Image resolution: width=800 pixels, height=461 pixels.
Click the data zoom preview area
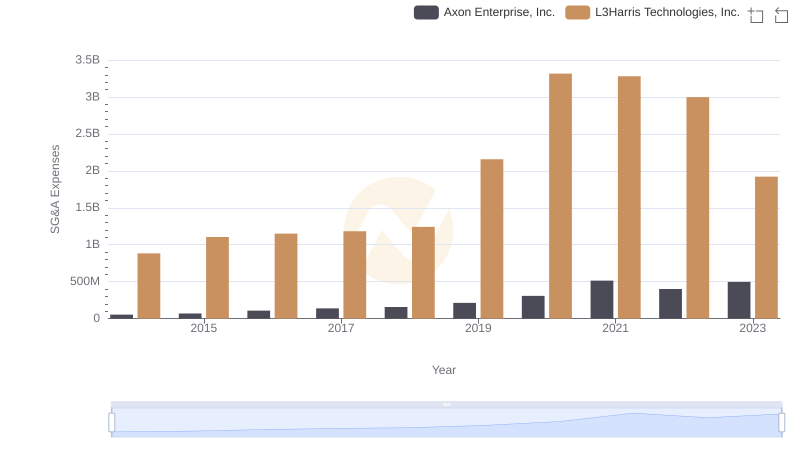pyautogui.click(x=446, y=423)
